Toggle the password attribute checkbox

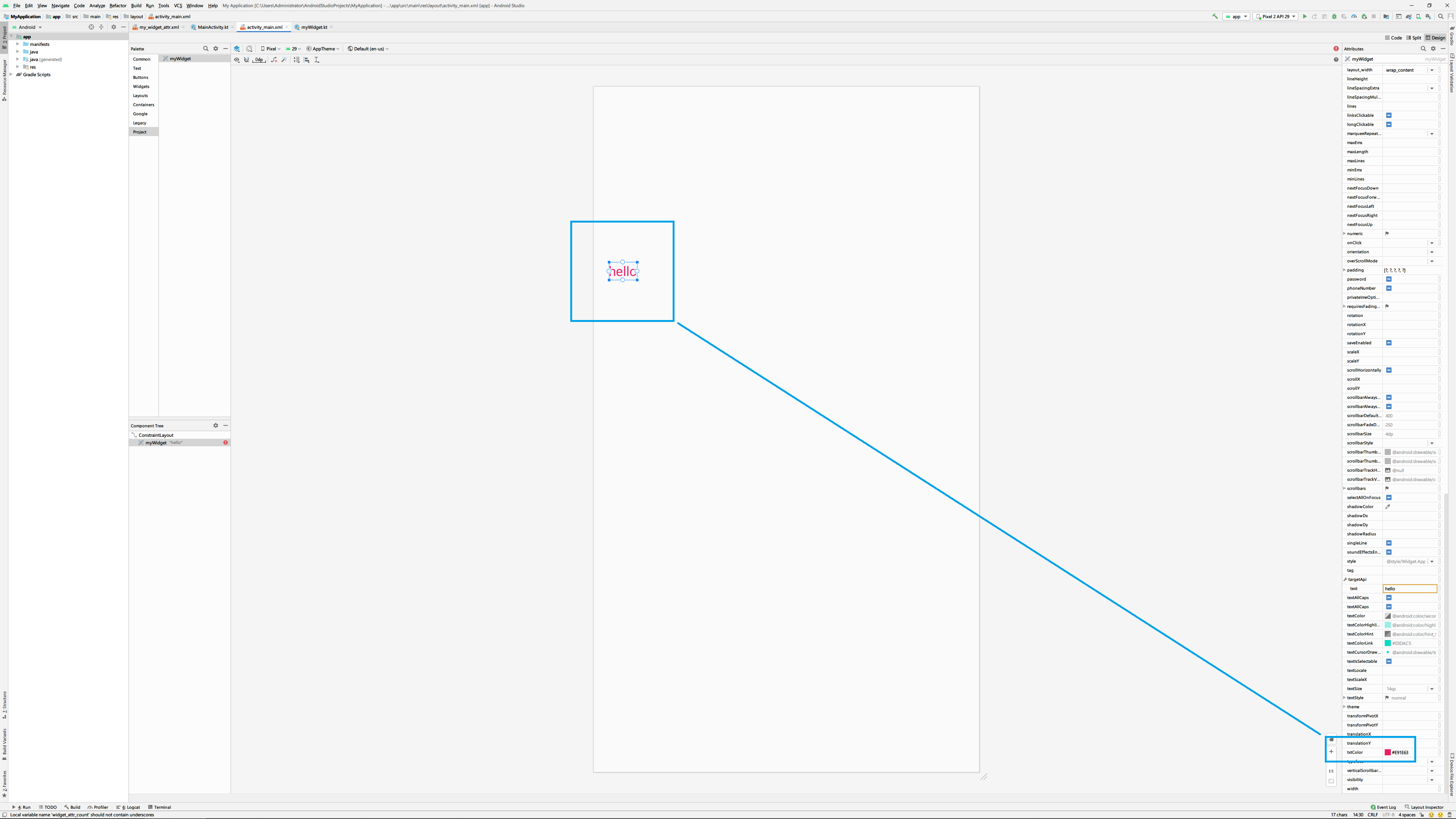(x=1389, y=279)
